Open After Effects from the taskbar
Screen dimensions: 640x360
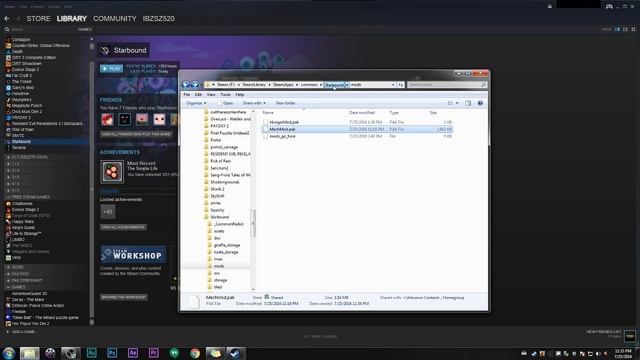click(x=133, y=353)
